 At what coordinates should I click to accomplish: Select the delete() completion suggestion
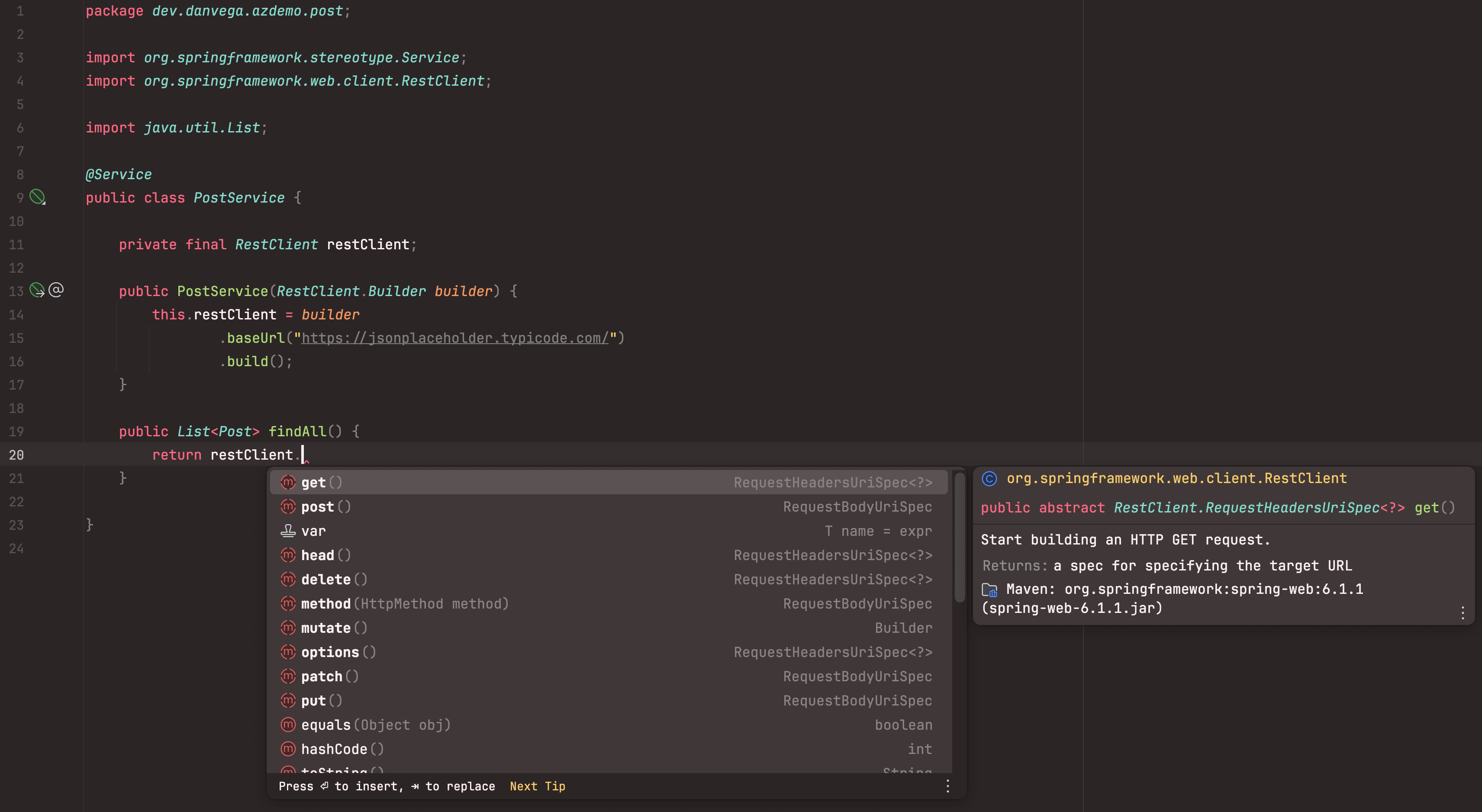pos(609,579)
